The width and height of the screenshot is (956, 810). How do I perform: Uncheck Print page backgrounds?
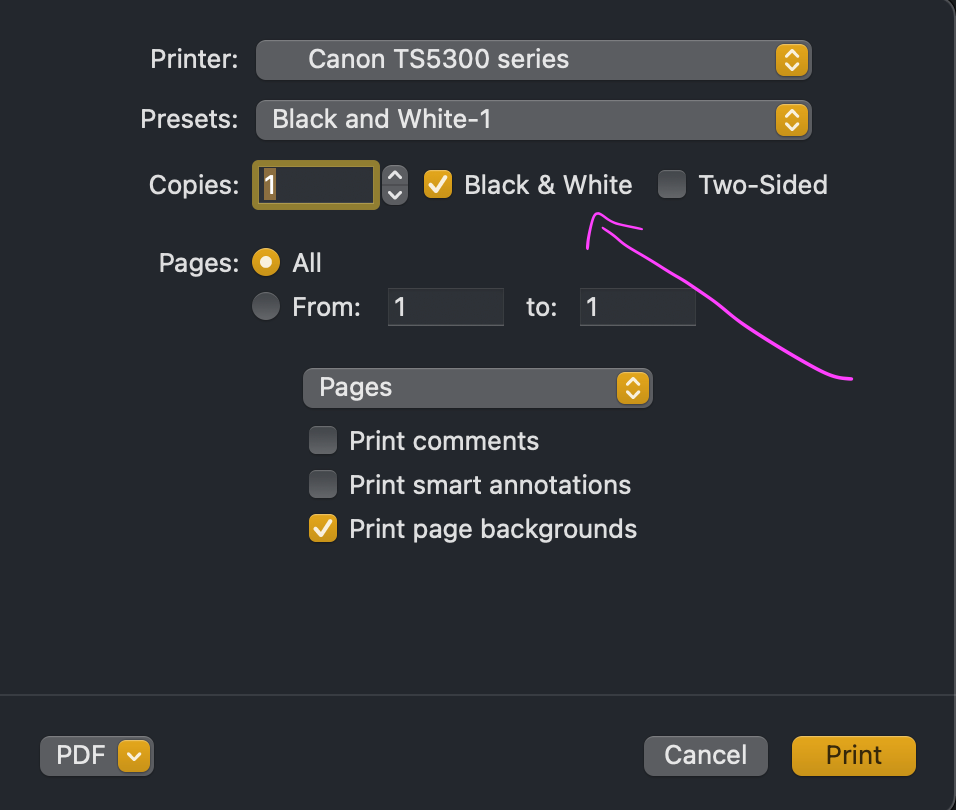pyautogui.click(x=323, y=528)
